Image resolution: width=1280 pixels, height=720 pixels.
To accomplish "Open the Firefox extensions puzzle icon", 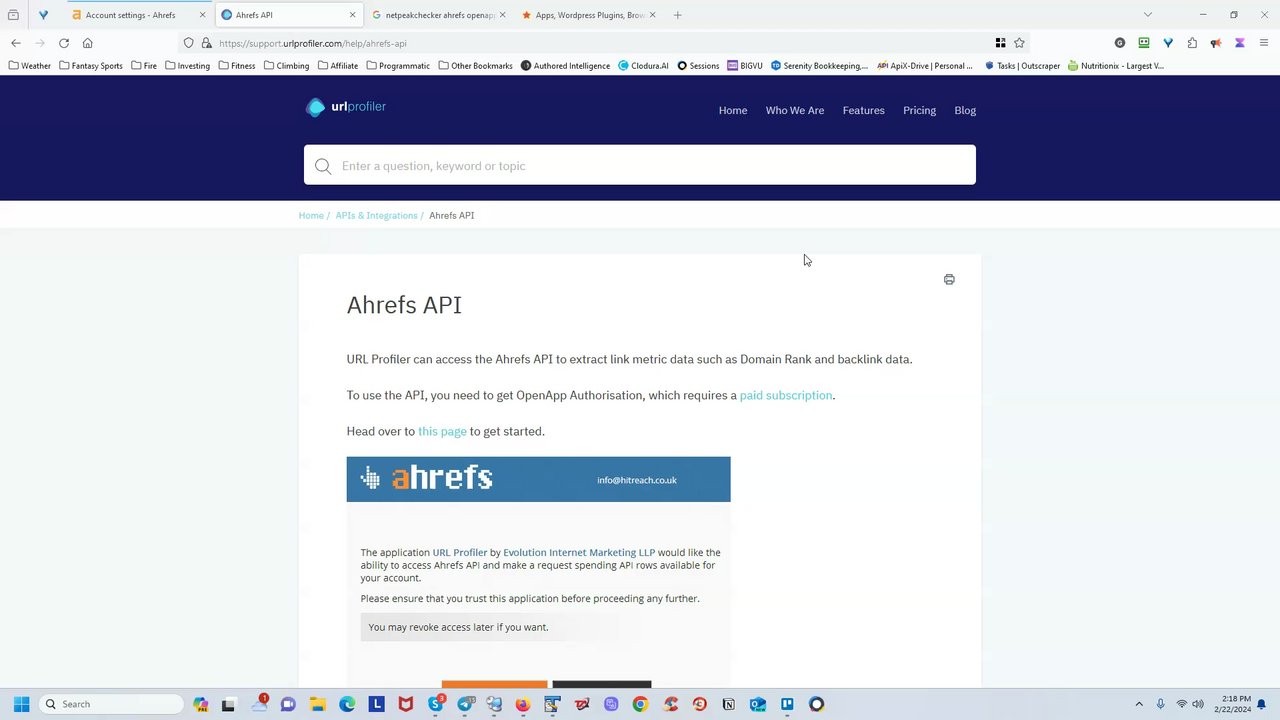I will [x=1192, y=43].
